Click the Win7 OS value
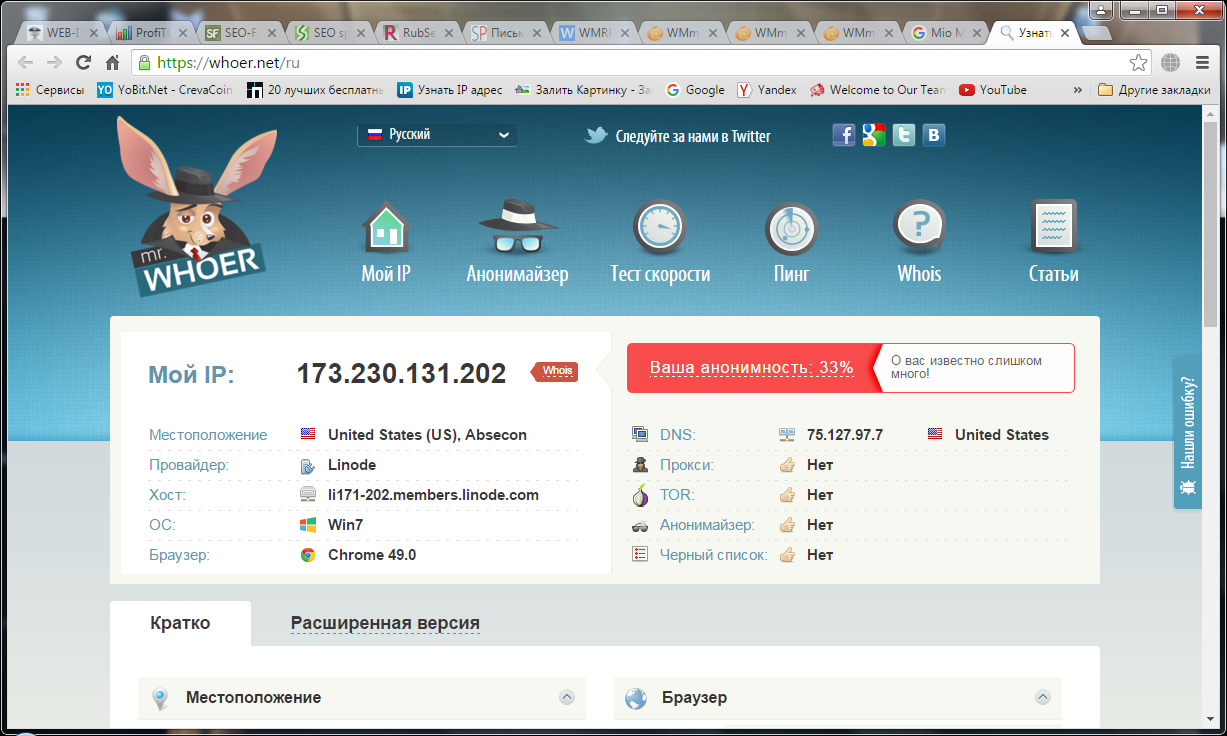 [345, 525]
